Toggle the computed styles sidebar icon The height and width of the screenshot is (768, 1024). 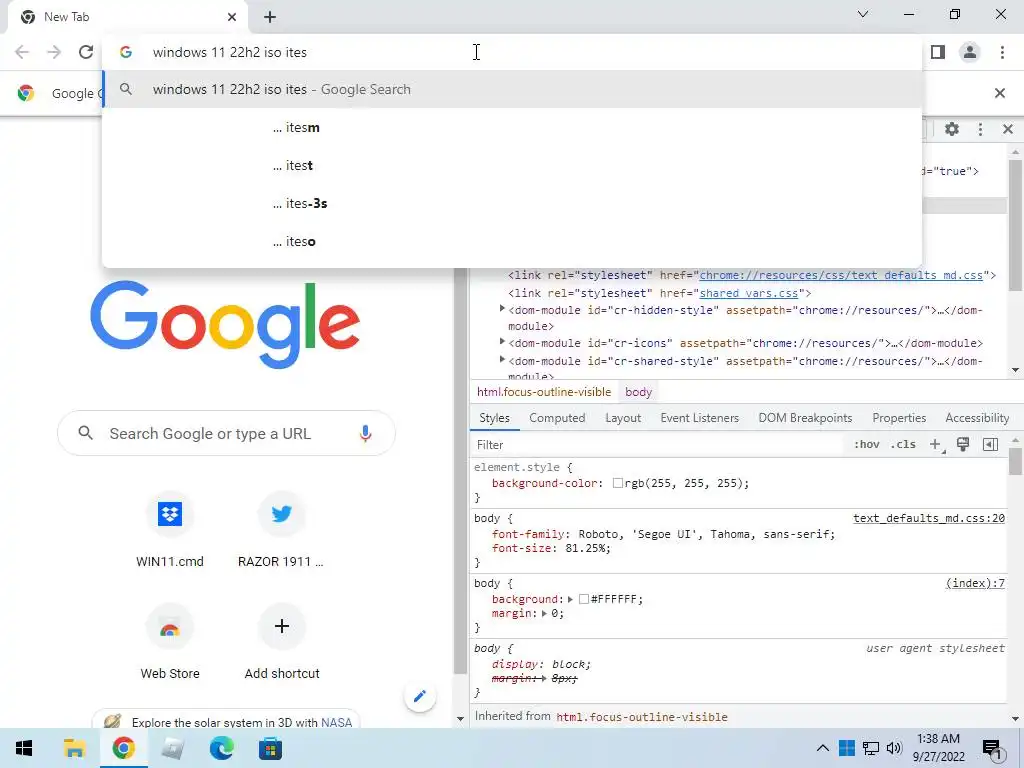click(x=991, y=445)
